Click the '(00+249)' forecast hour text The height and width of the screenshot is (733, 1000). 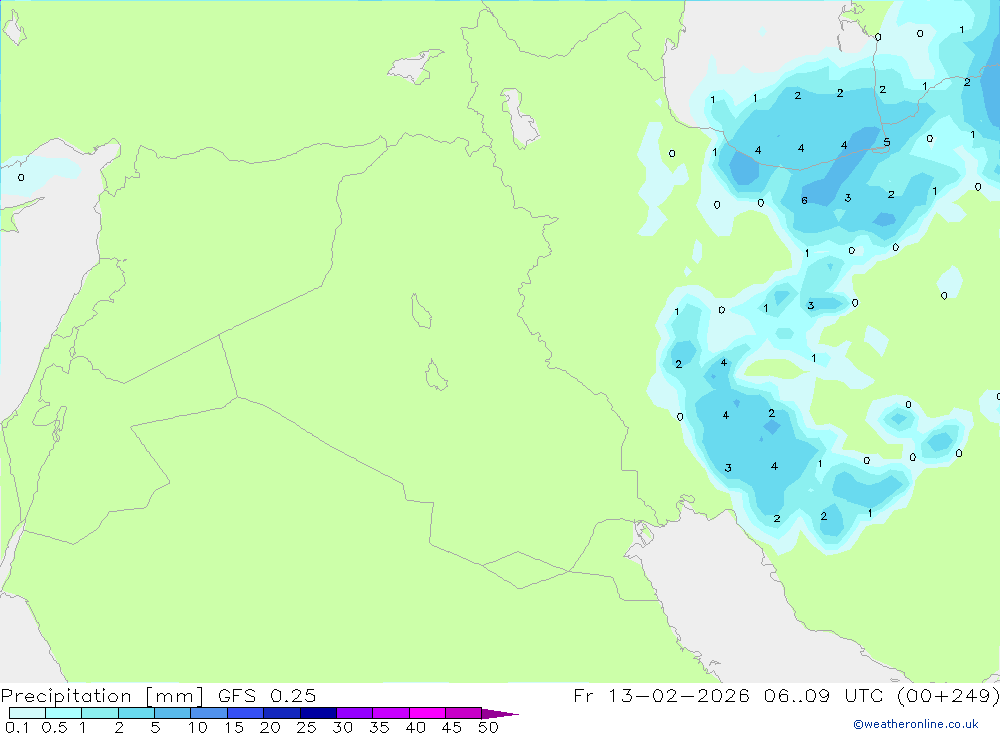tap(948, 695)
